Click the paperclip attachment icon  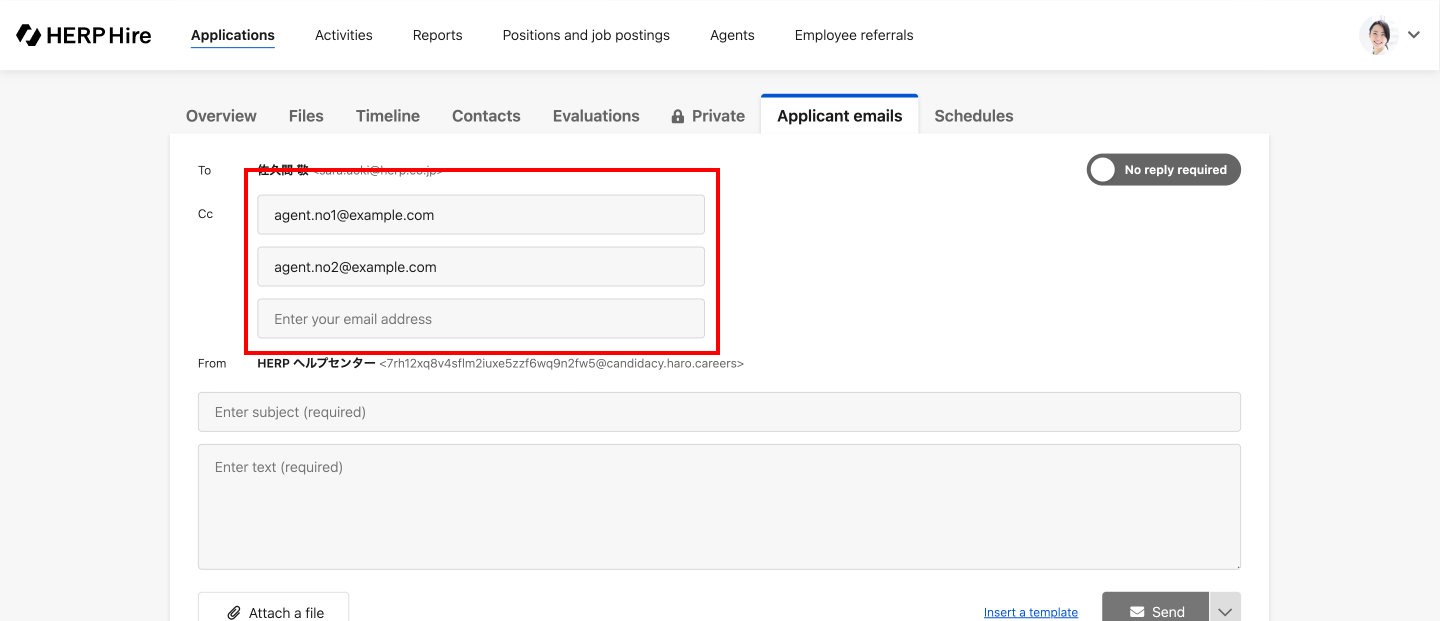coord(234,612)
